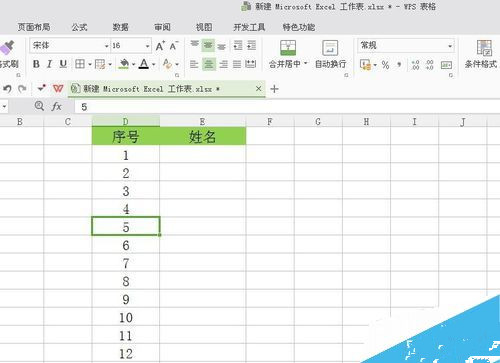The image size is (500, 363).
Task: Click the 自动换行 wrap text icon
Action: [330, 48]
